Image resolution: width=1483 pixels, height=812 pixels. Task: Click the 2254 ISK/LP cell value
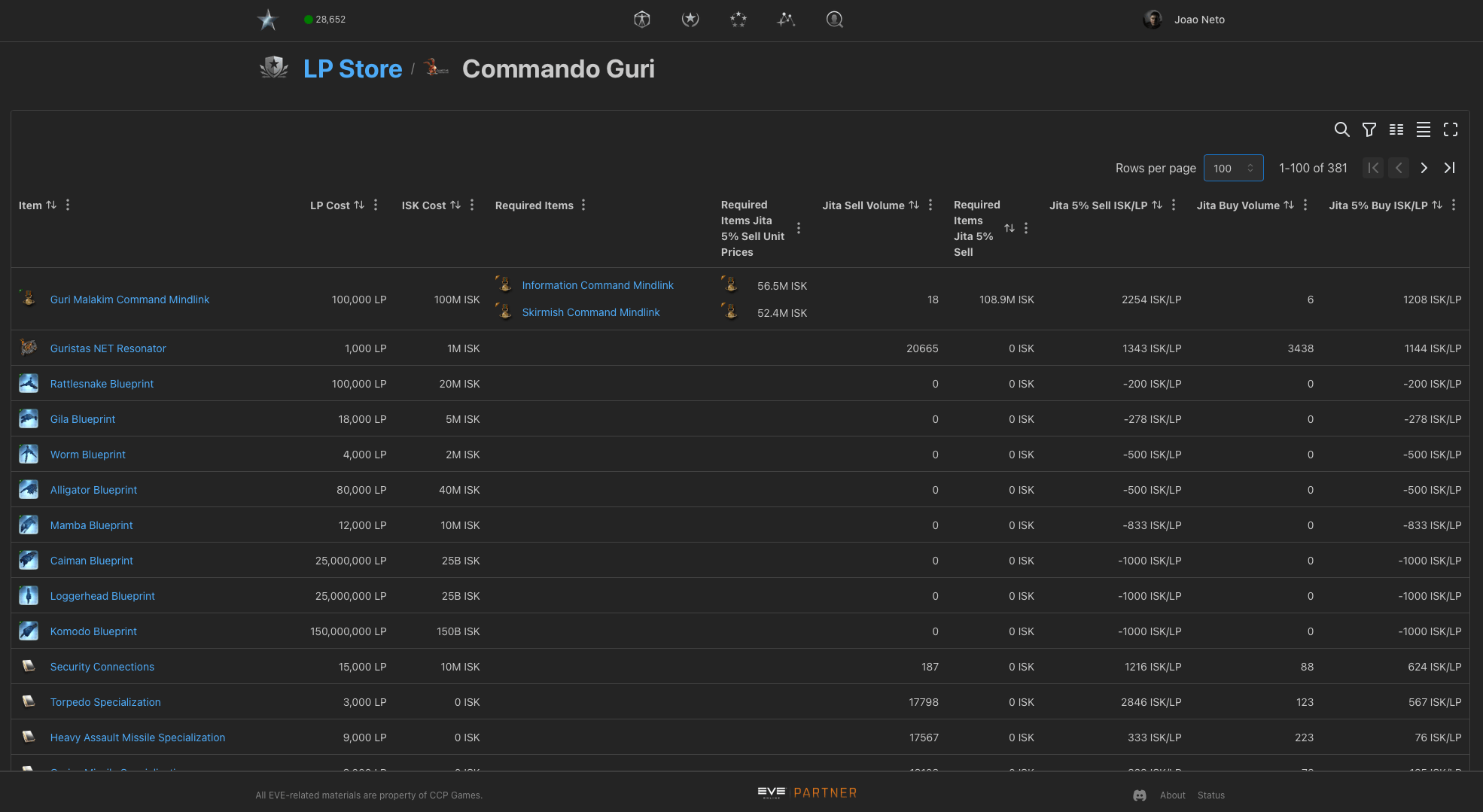pyautogui.click(x=1151, y=300)
